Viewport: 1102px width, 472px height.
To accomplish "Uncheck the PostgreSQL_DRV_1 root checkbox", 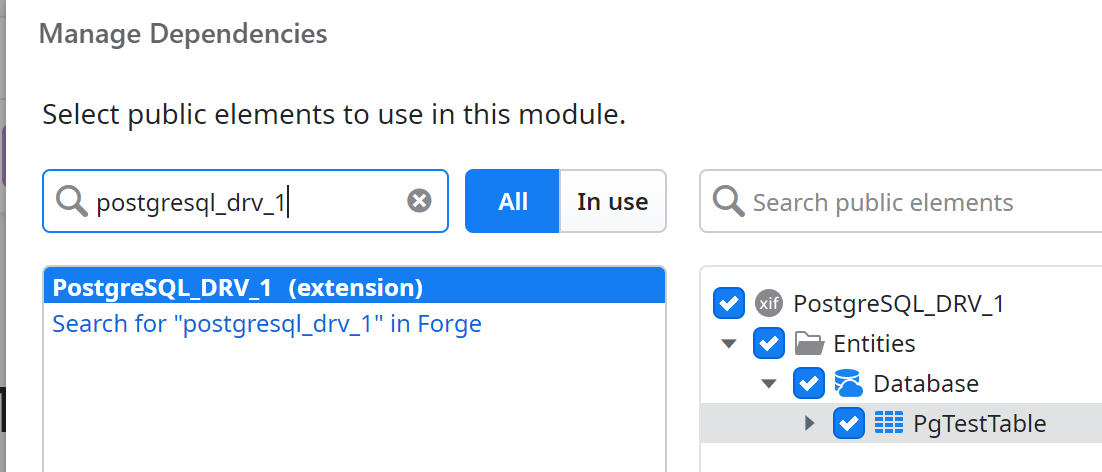I will (x=729, y=303).
